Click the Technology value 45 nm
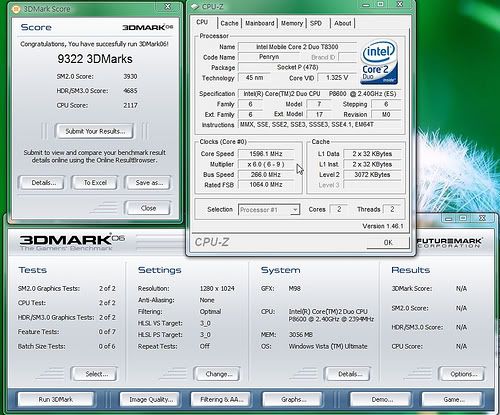Image resolution: width=500 pixels, height=415 pixels. click(254, 78)
